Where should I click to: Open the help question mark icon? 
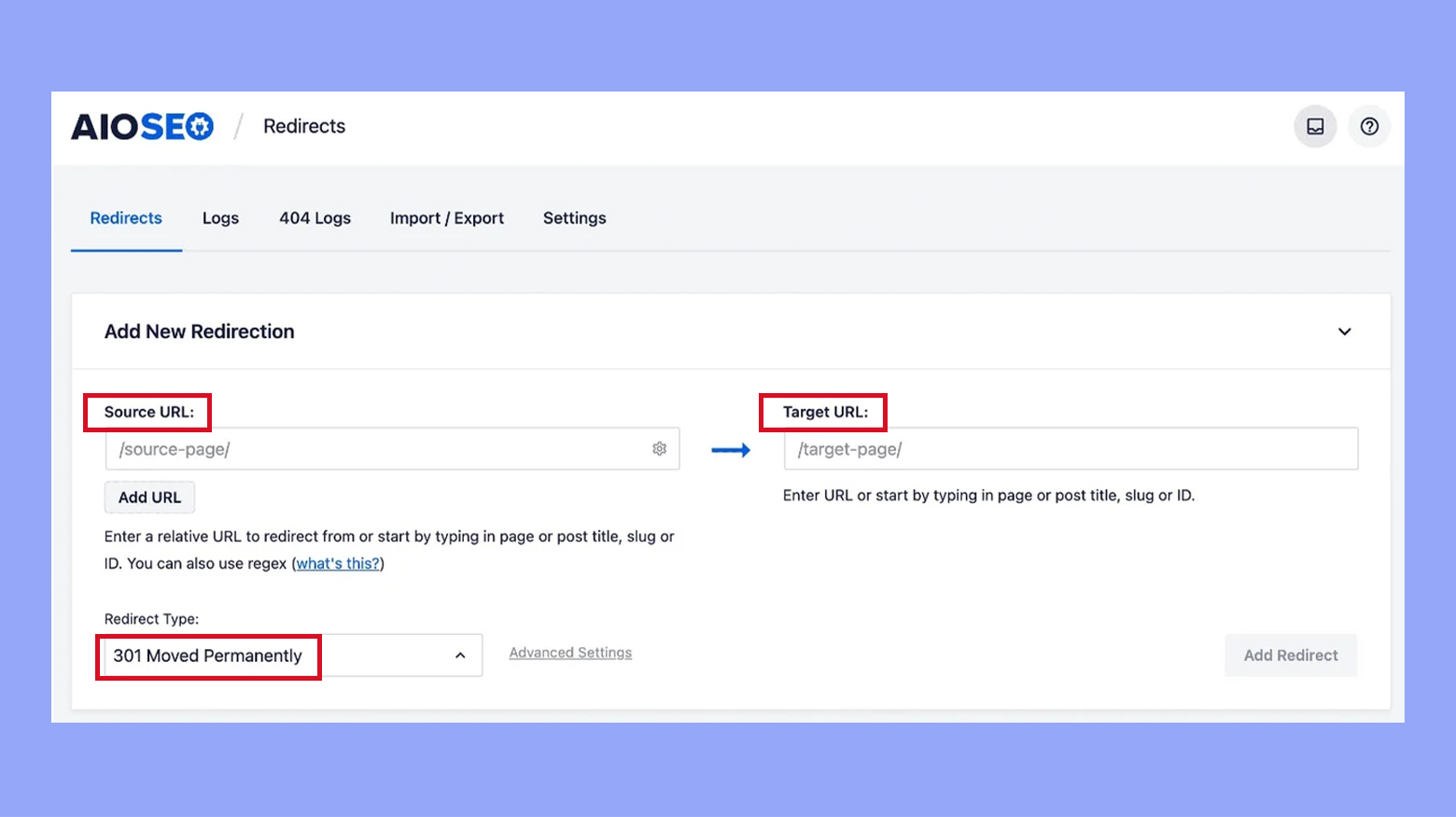coord(1368,126)
